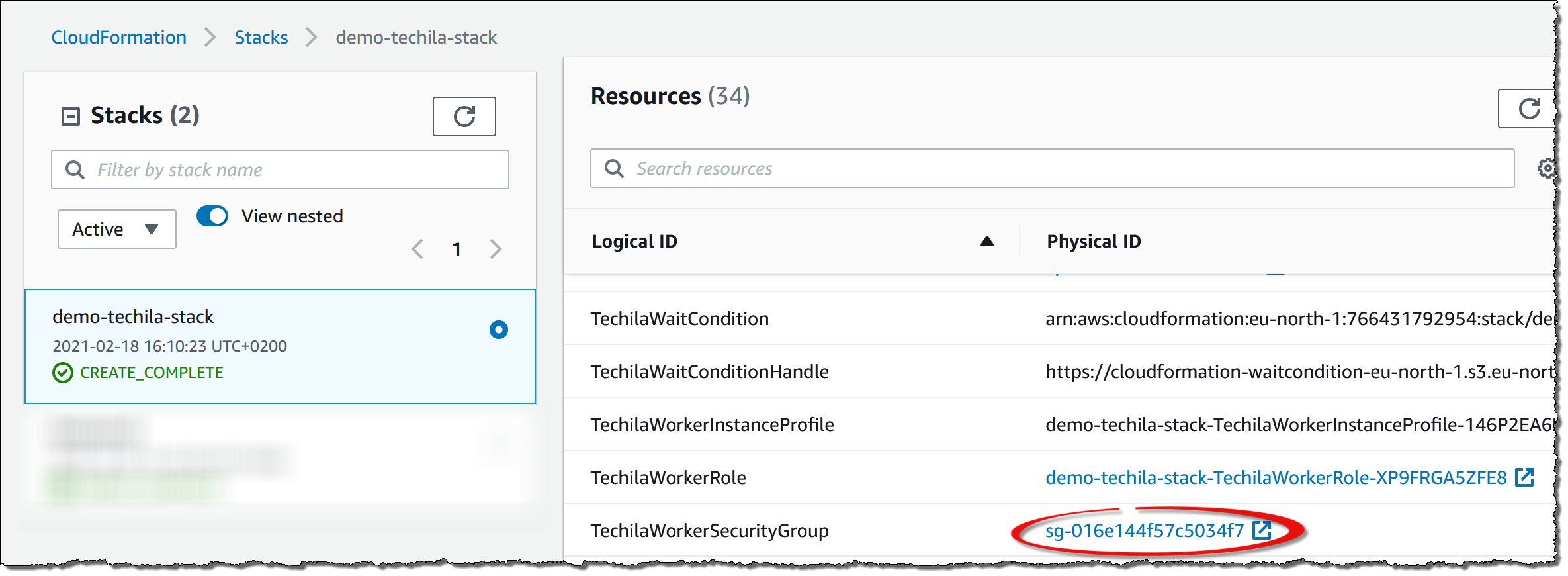Click external link icon beside sg-016e144f57c5034f7
Image resolution: width=1568 pixels, height=576 pixels.
point(1262,530)
